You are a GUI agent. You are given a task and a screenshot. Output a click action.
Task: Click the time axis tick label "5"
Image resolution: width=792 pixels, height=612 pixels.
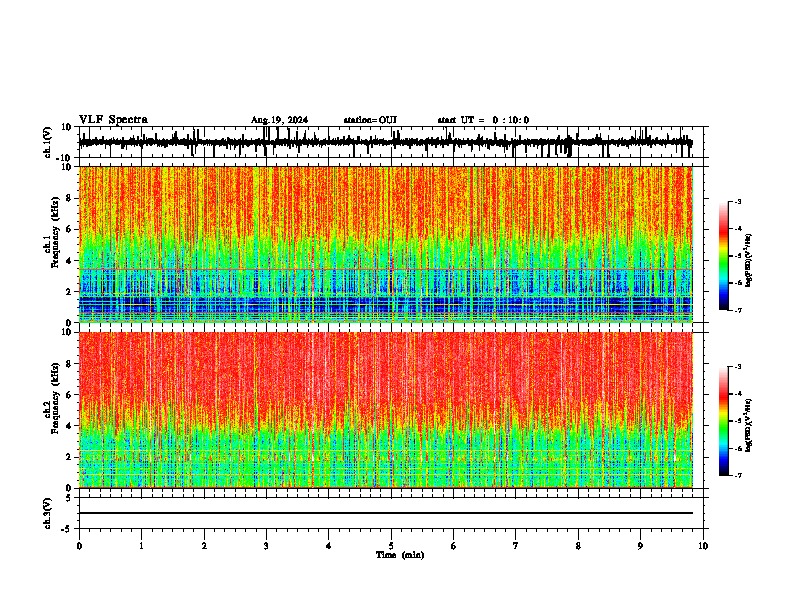391,546
